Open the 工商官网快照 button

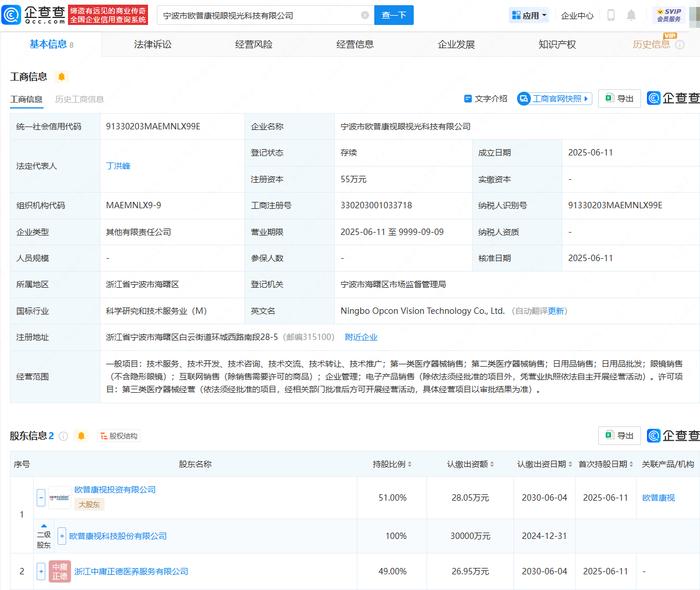[x=555, y=98]
